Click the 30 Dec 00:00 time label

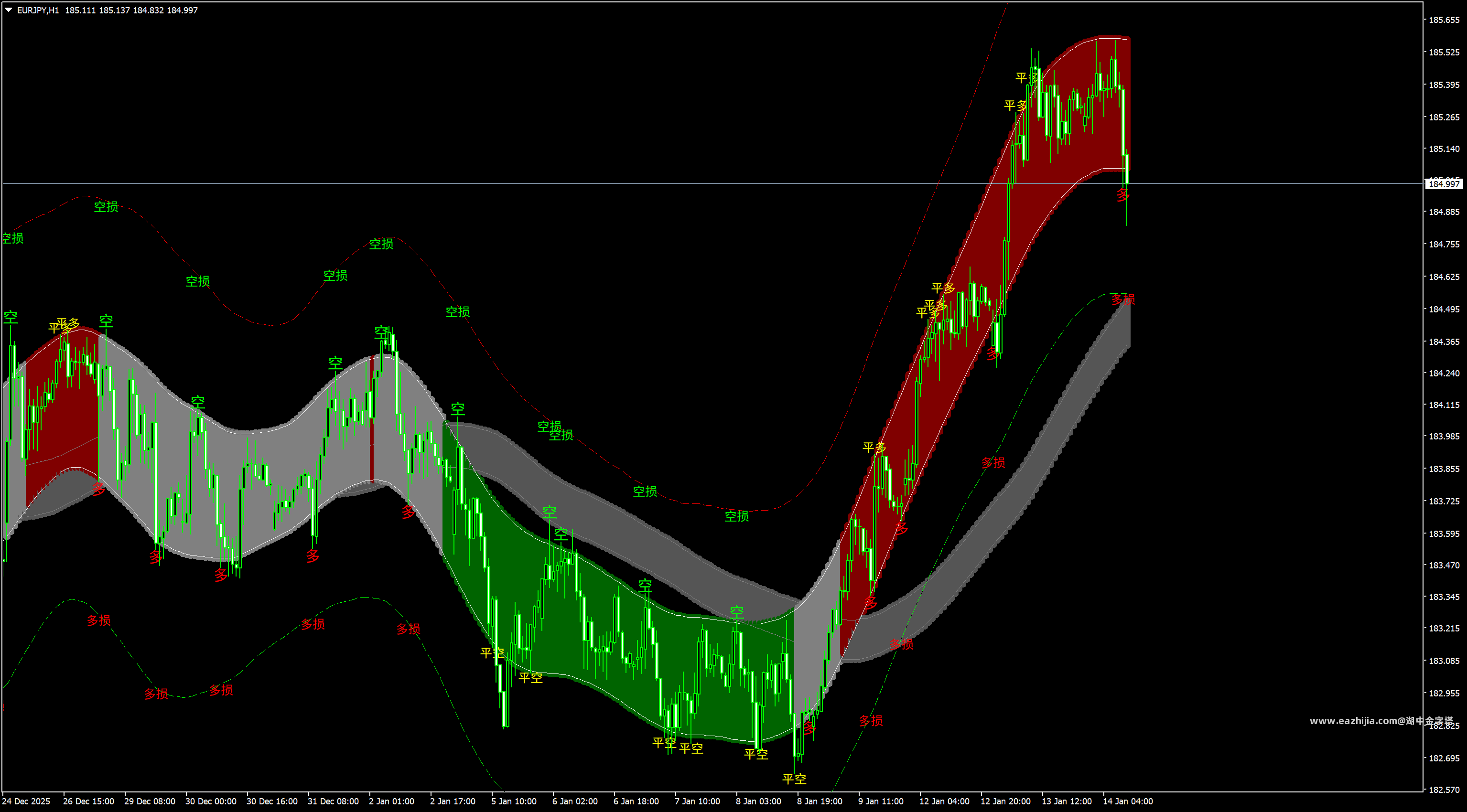pos(211,802)
